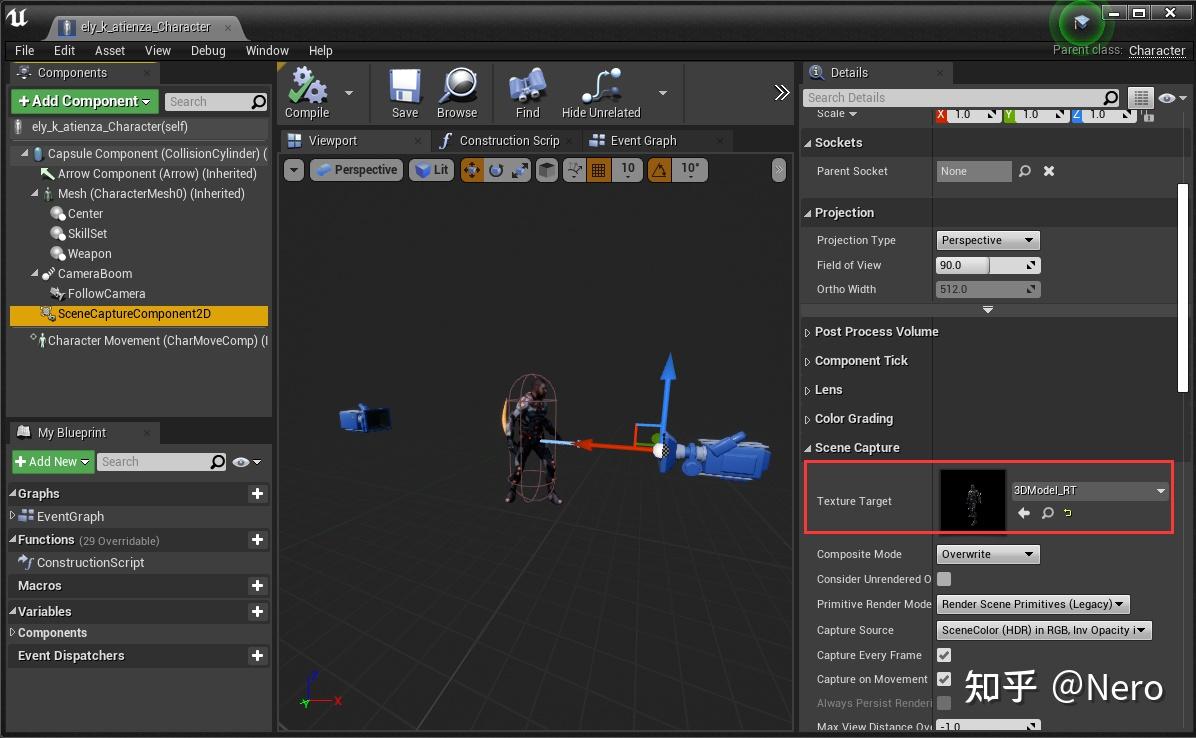Open the search magnifier next to Texture Target
1196x738 pixels.
coord(1046,513)
